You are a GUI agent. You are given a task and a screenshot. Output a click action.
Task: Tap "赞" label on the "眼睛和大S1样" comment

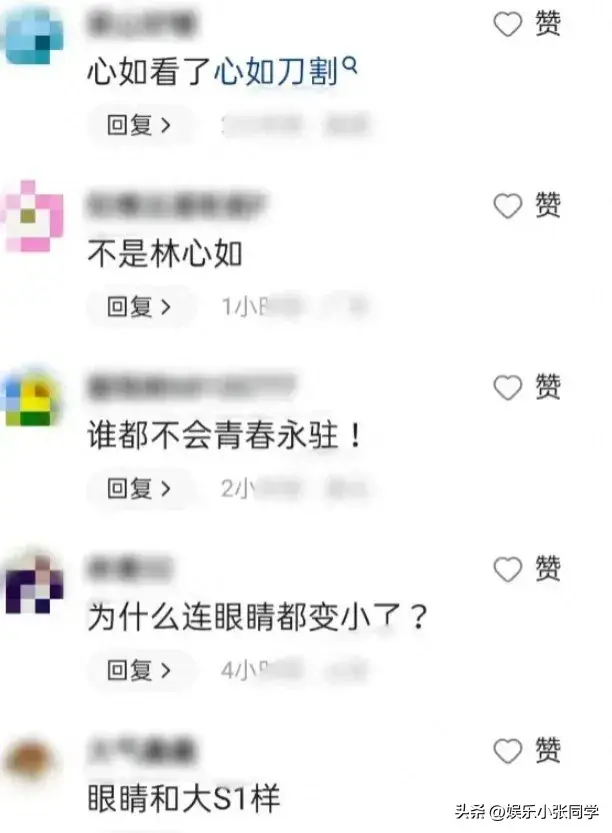point(548,751)
